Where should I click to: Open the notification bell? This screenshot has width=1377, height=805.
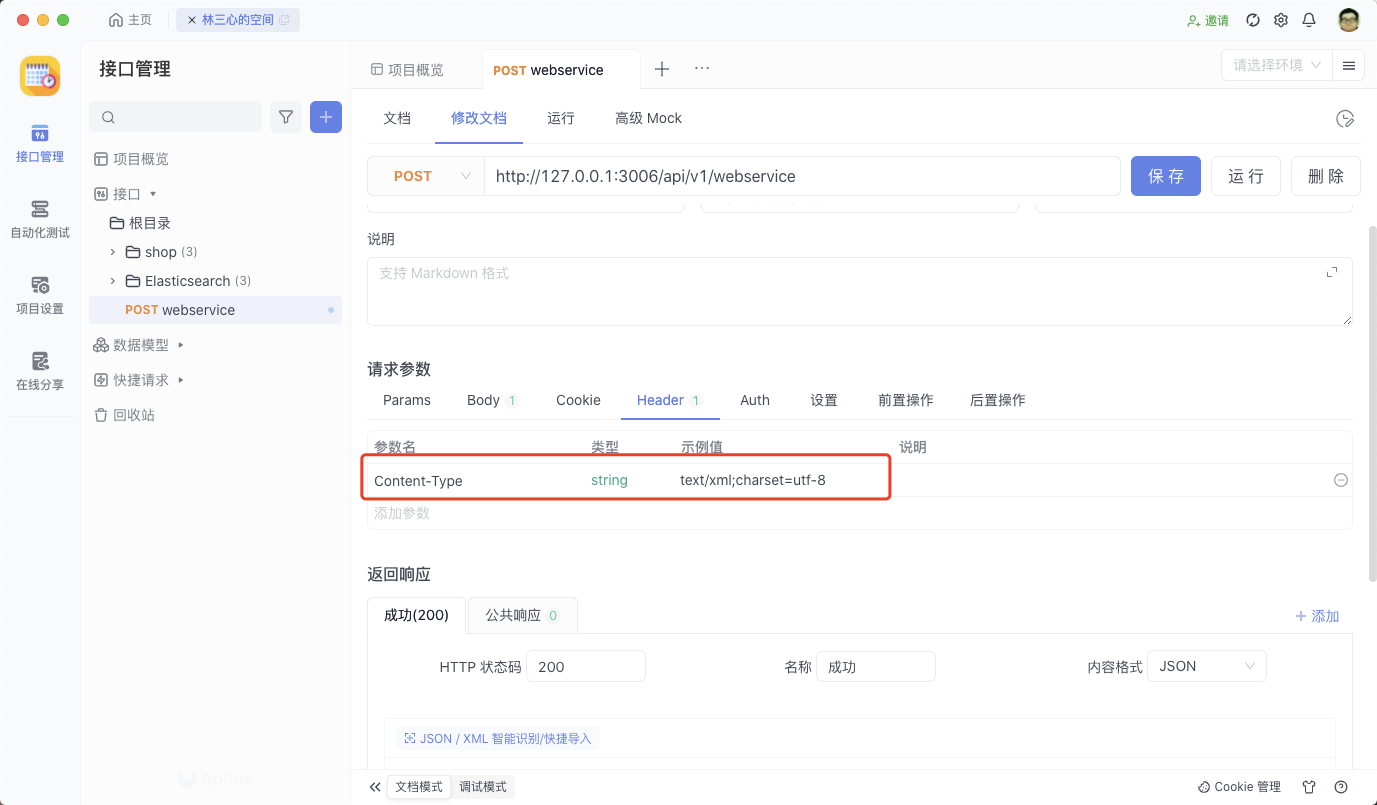1308,19
